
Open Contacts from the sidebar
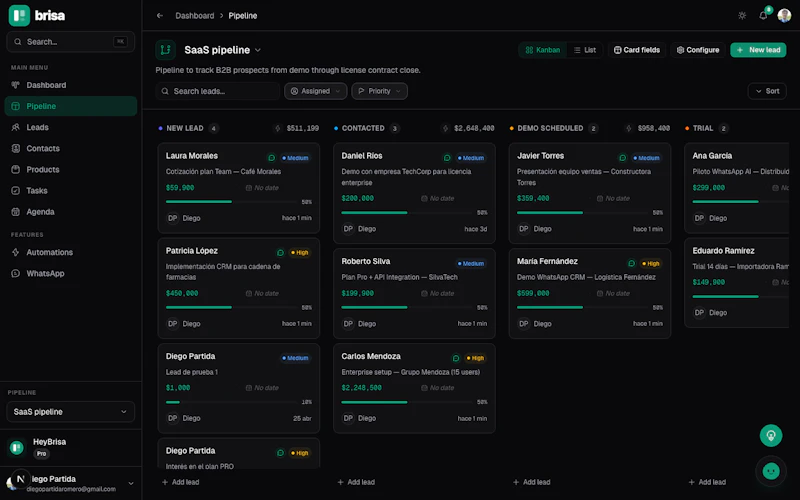tap(70, 148)
